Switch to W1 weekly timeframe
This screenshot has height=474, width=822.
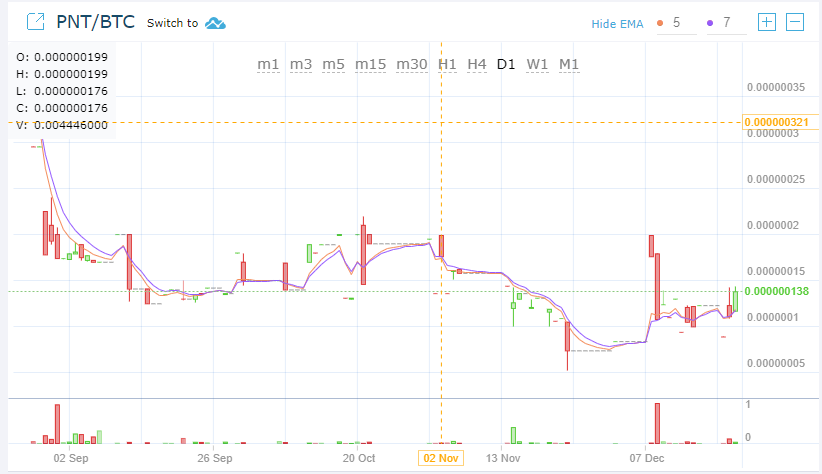[x=538, y=64]
